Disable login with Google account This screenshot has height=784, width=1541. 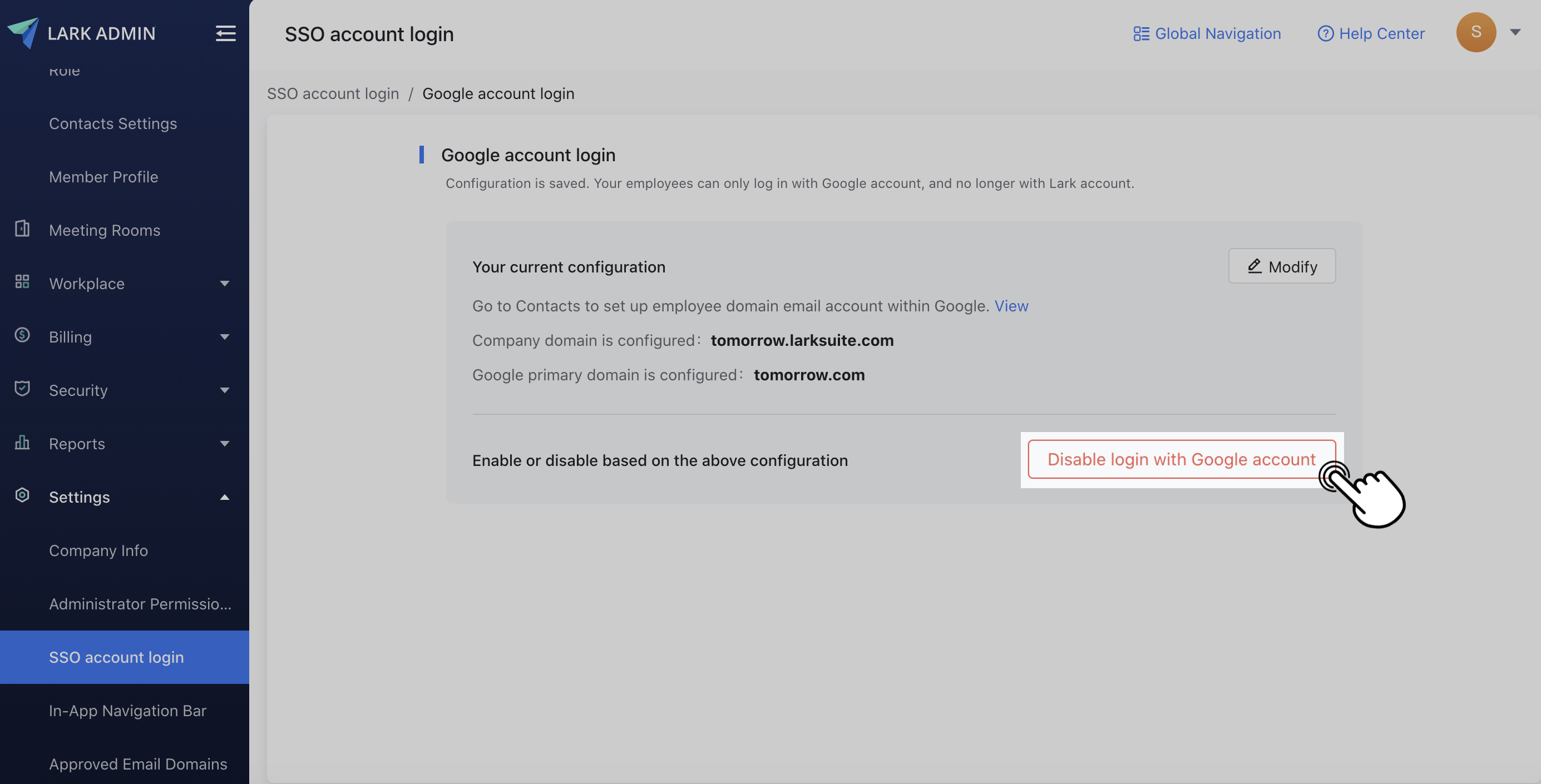coord(1181,459)
